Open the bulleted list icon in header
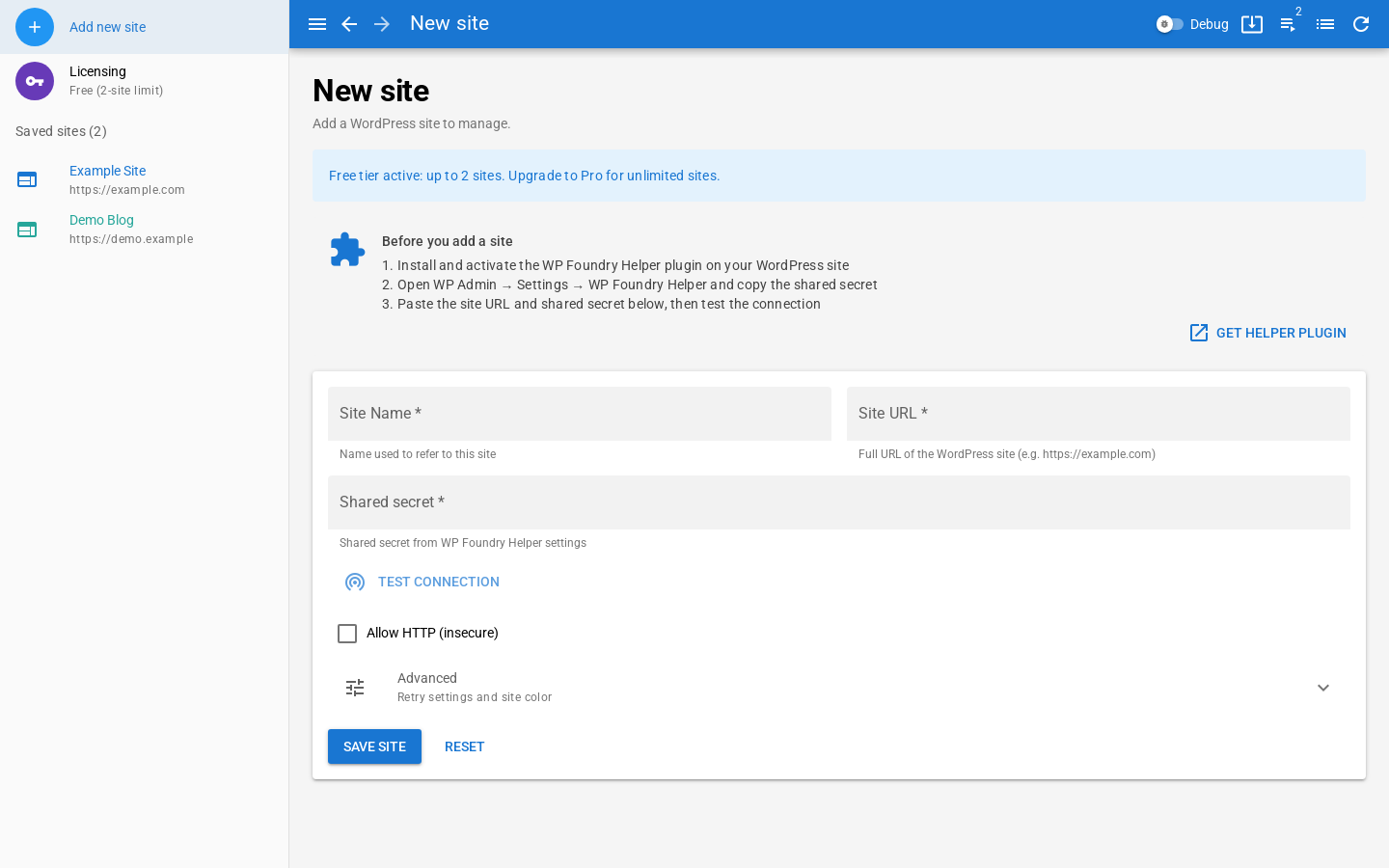The image size is (1389, 868). 1325,24
